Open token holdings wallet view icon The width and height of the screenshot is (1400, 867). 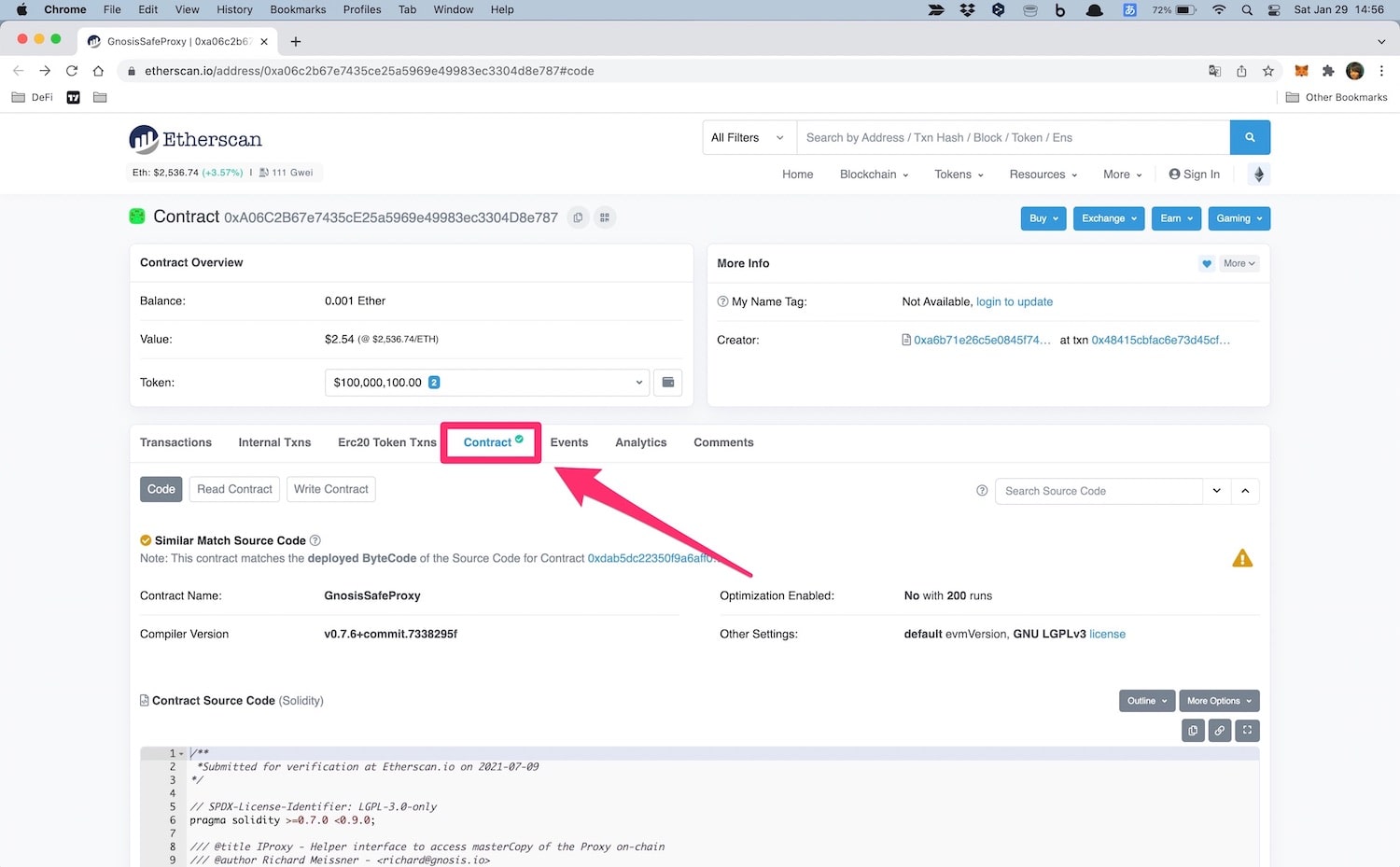[x=668, y=383]
